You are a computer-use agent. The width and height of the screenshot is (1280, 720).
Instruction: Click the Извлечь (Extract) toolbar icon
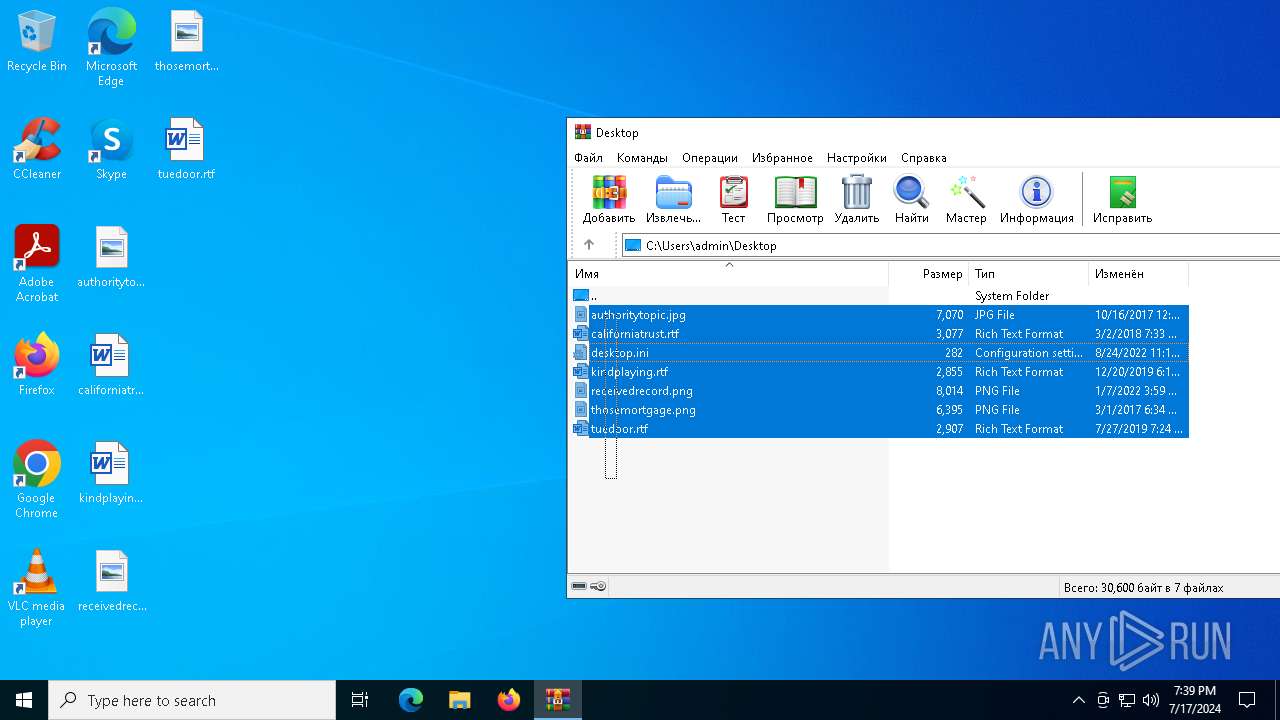673,199
